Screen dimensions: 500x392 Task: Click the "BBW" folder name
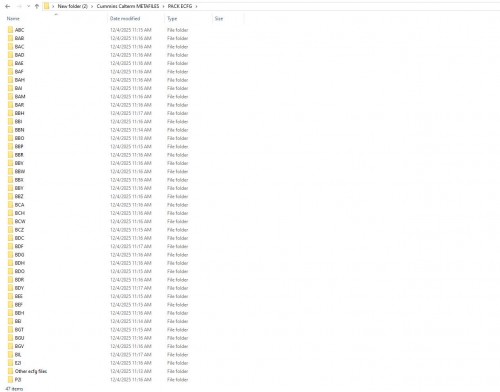[20, 171]
